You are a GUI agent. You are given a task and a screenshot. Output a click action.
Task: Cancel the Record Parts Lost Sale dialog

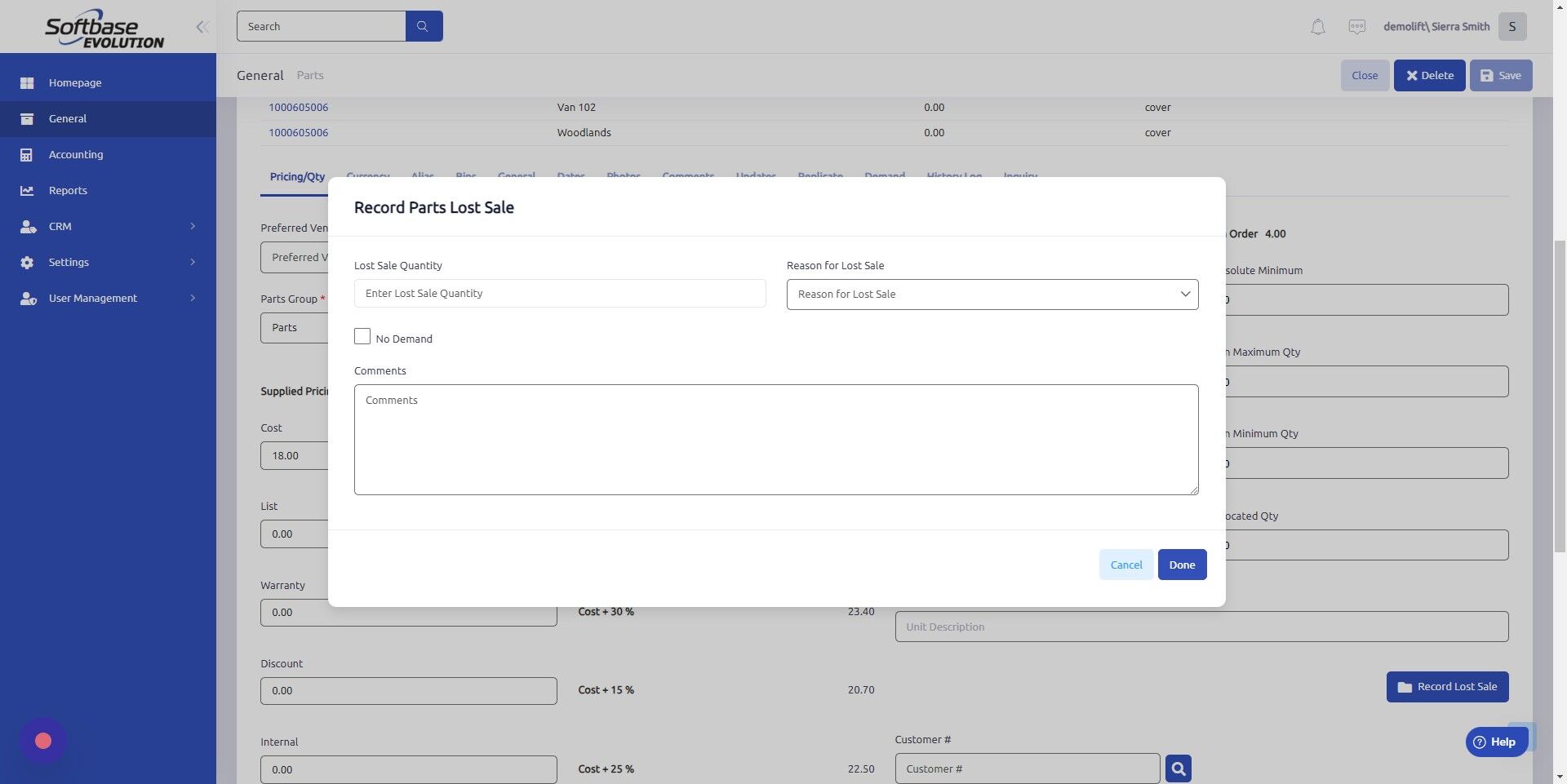tap(1126, 564)
